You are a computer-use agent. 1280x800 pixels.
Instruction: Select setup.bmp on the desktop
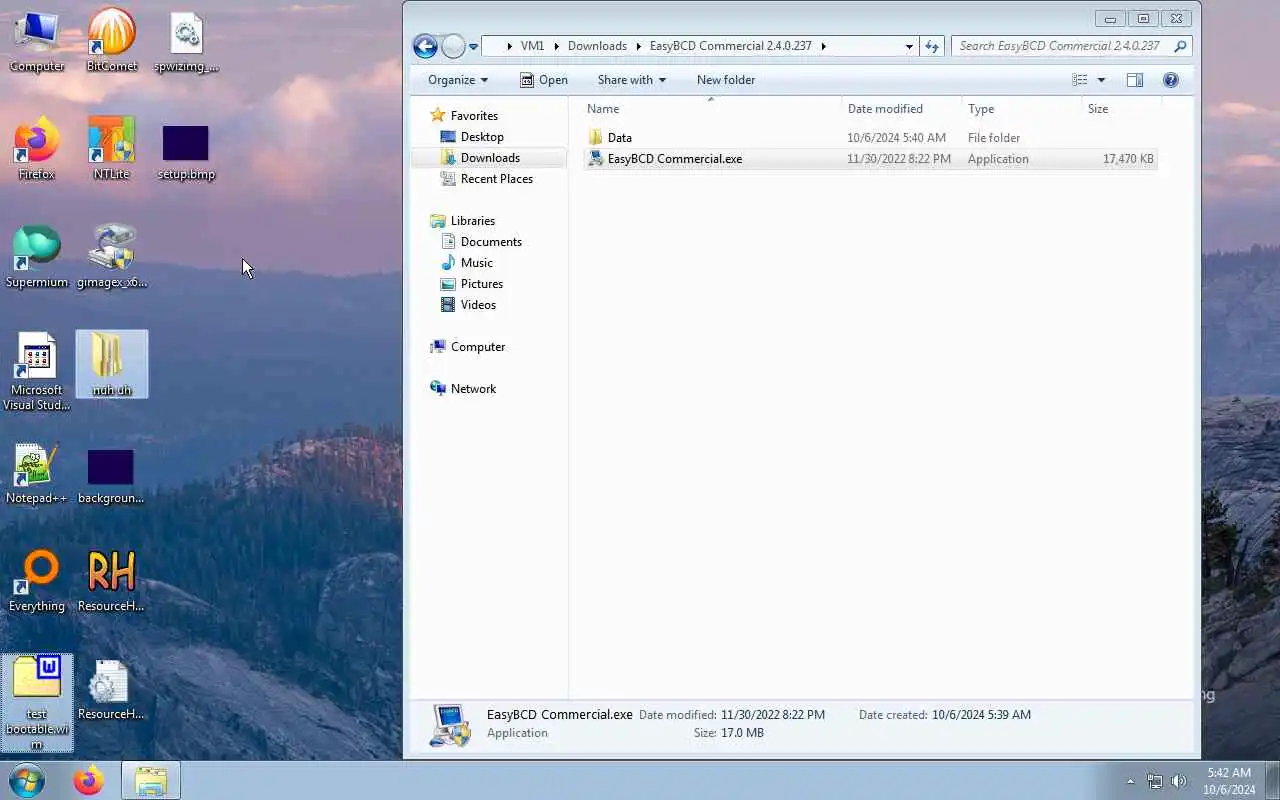[186, 152]
